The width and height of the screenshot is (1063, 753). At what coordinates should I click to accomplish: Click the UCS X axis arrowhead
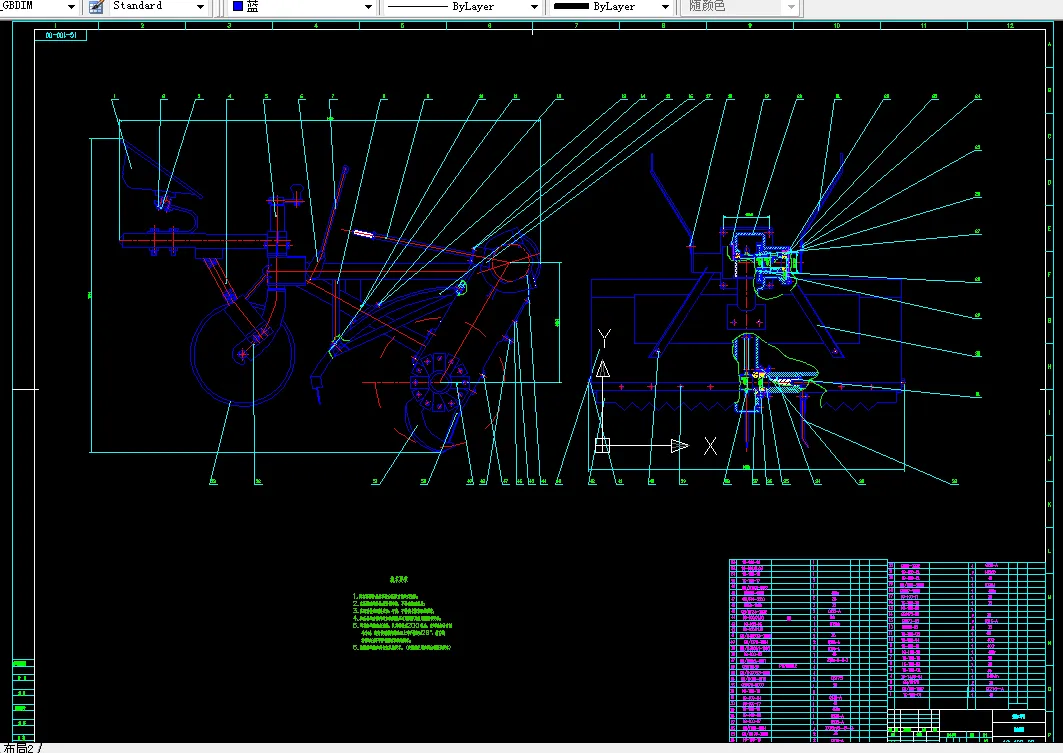coord(680,445)
